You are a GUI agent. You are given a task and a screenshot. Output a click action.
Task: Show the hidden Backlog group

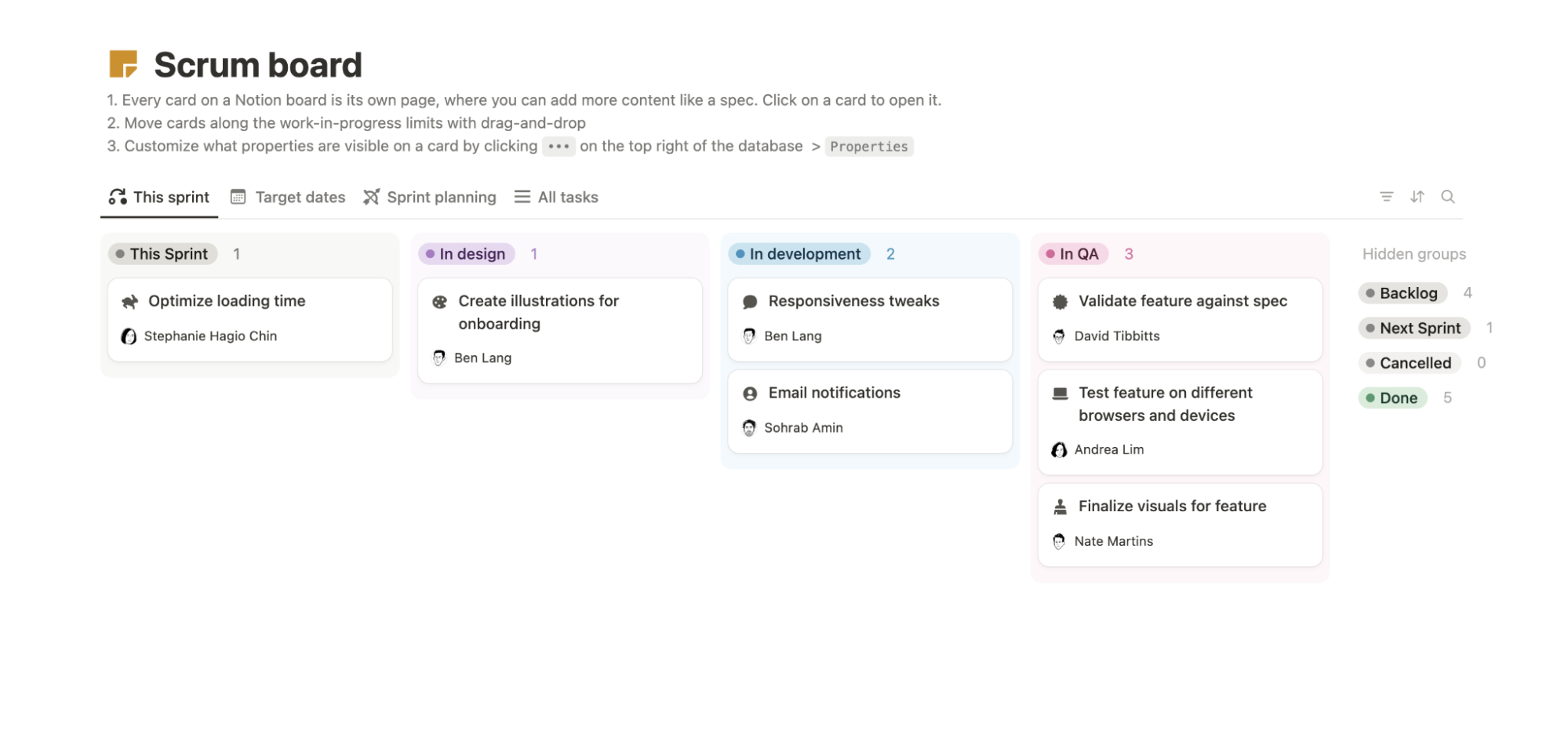(x=1402, y=292)
